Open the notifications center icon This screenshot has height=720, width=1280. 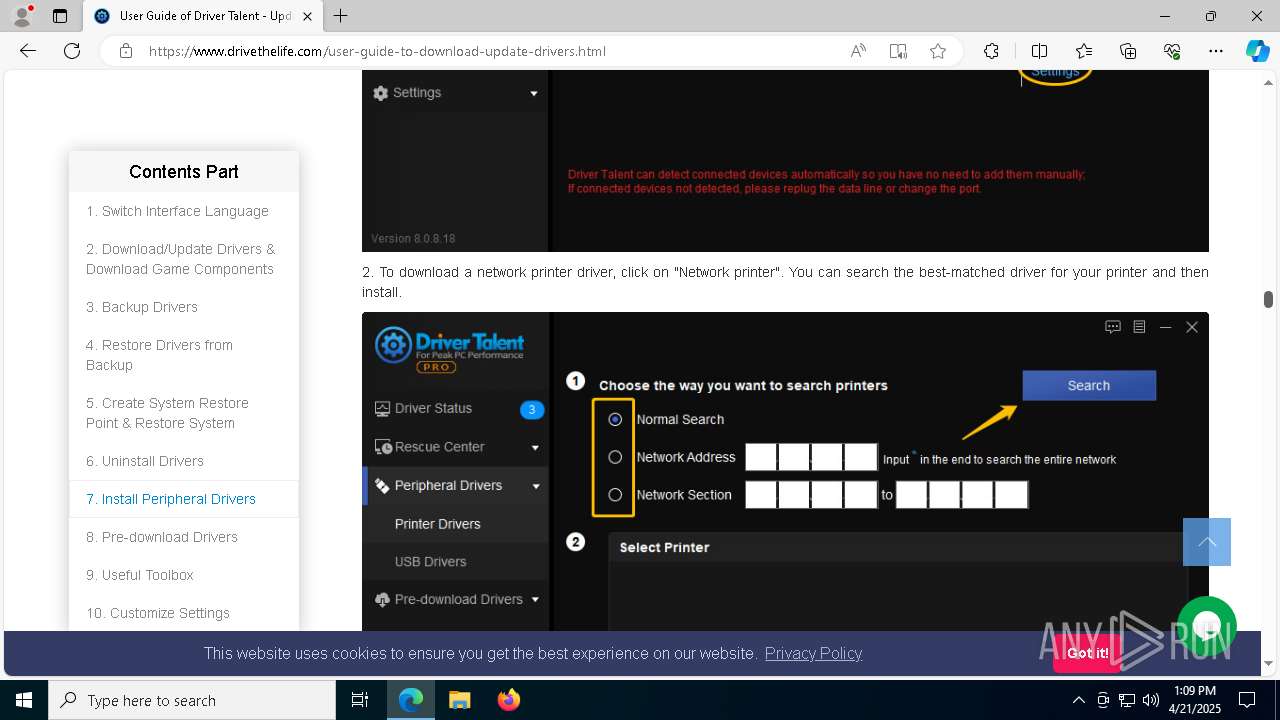tap(1247, 700)
